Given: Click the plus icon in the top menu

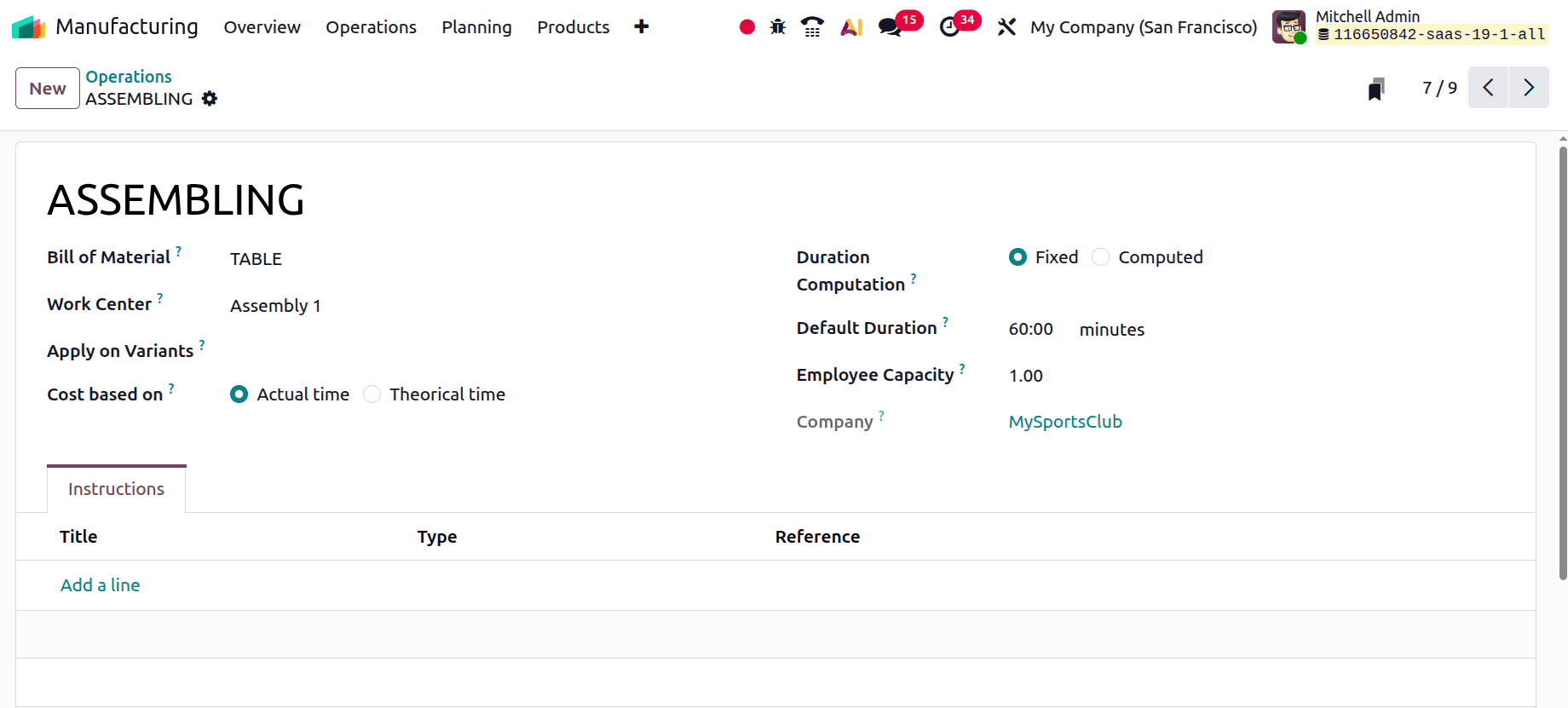Looking at the screenshot, I should tap(642, 27).
